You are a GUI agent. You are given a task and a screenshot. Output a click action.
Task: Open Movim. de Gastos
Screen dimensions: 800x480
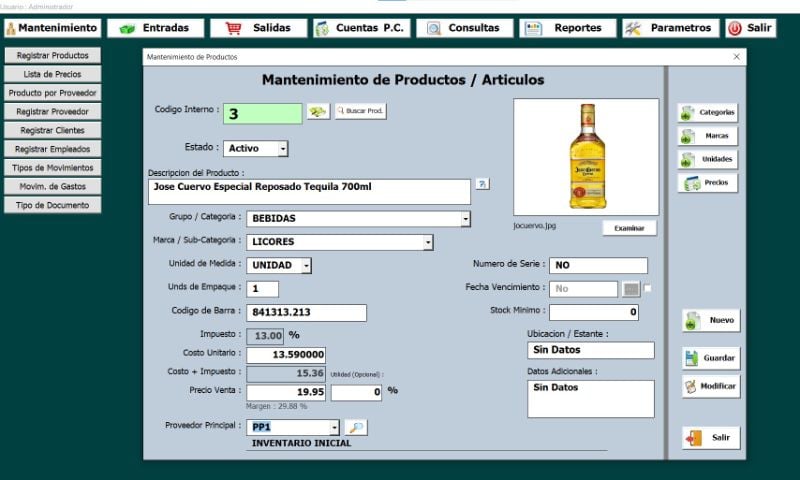click(x=53, y=186)
